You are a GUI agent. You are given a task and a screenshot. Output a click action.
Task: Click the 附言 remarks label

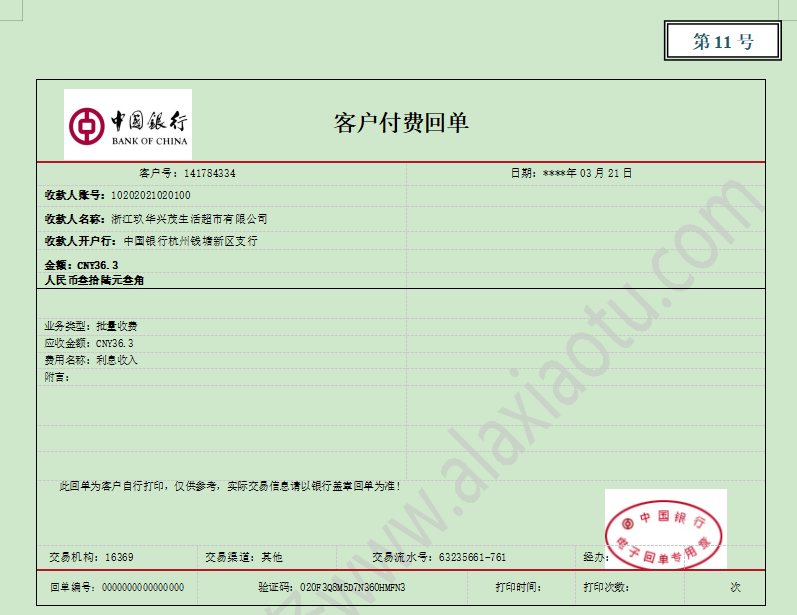pyautogui.click(x=56, y=377)
